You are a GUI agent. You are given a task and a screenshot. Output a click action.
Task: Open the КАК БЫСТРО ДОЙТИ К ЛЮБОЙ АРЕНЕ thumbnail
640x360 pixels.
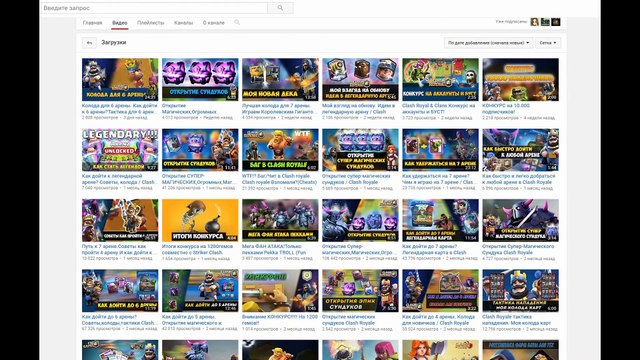coord(520,150)
